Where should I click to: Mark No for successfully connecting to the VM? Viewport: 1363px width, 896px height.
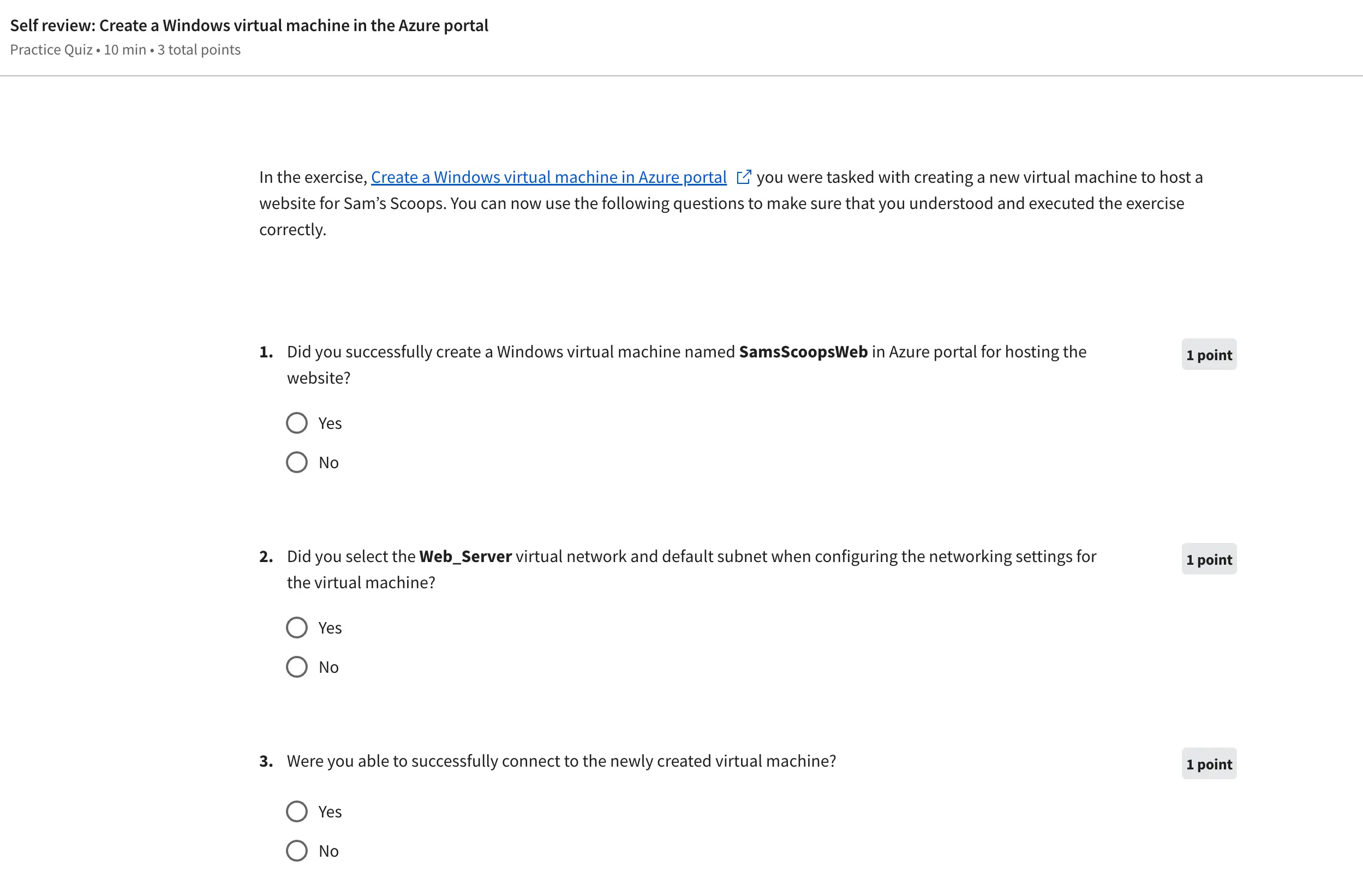297,851
